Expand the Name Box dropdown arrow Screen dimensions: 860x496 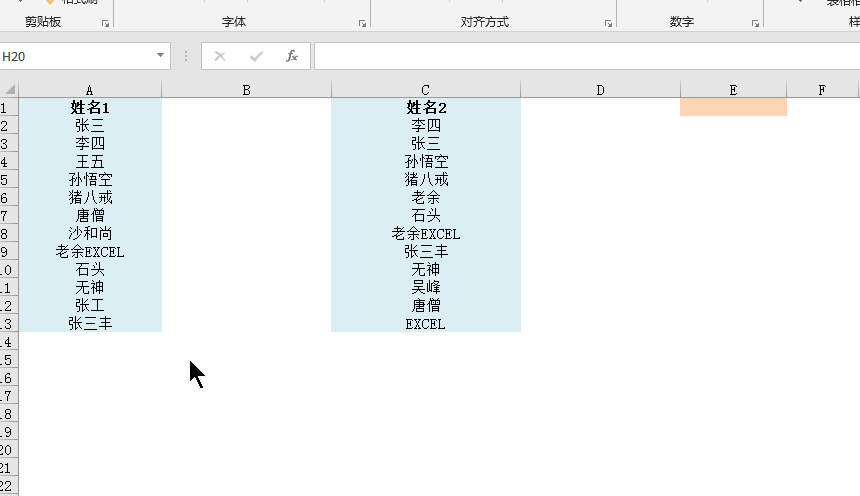tap(160, 55)
